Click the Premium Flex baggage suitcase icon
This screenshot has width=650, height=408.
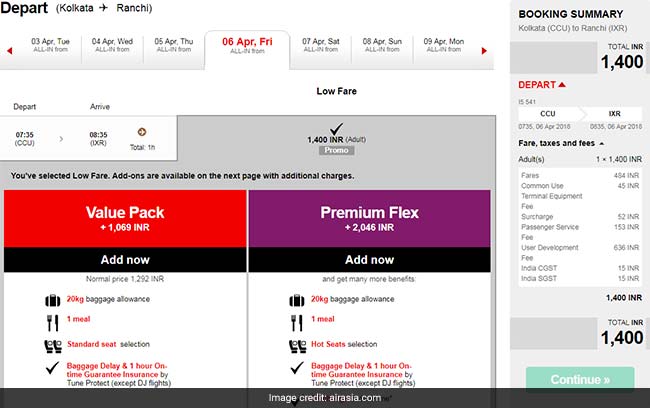[295, 300]
